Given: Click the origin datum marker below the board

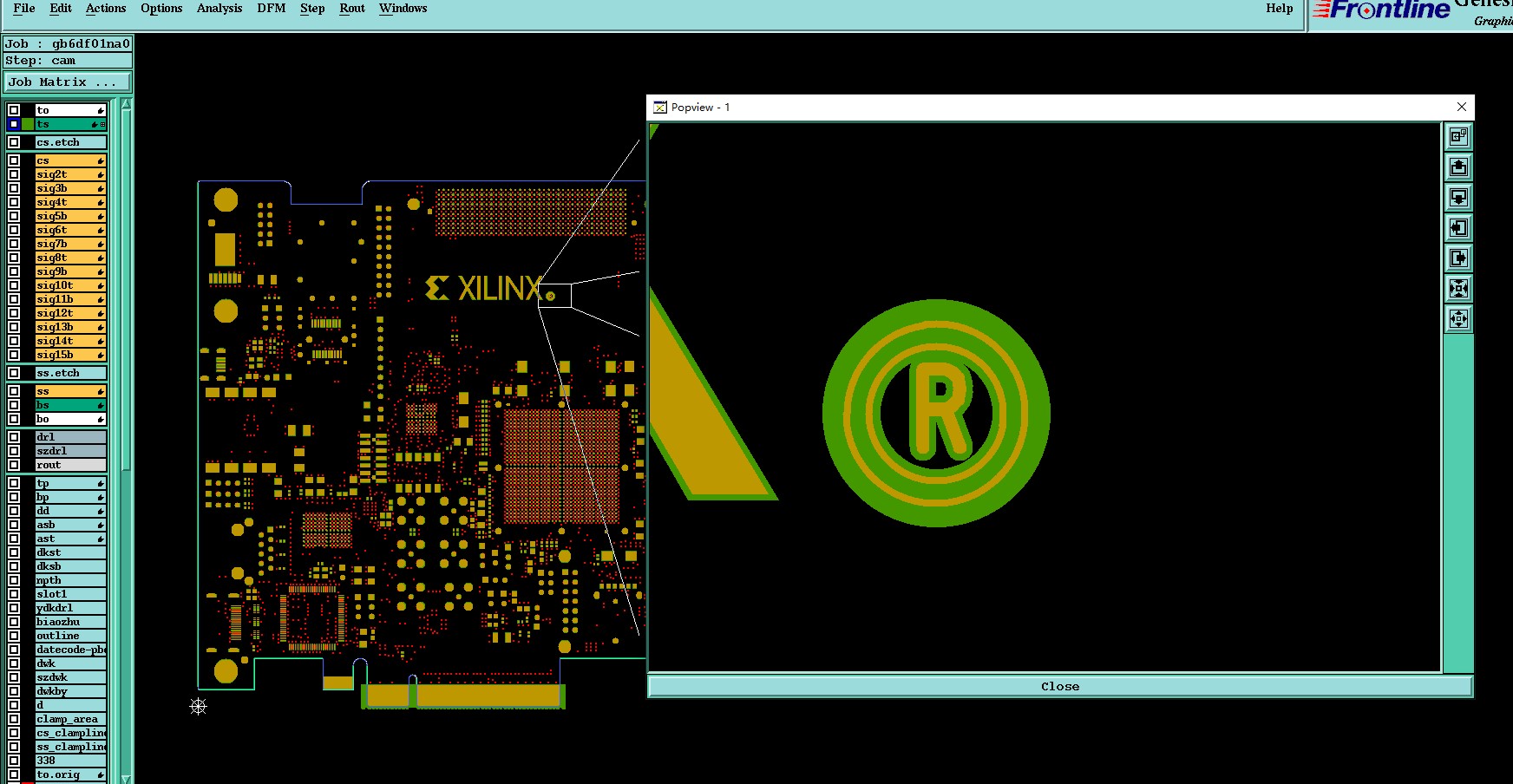Looking at the screenshot, I should (199, 706).
